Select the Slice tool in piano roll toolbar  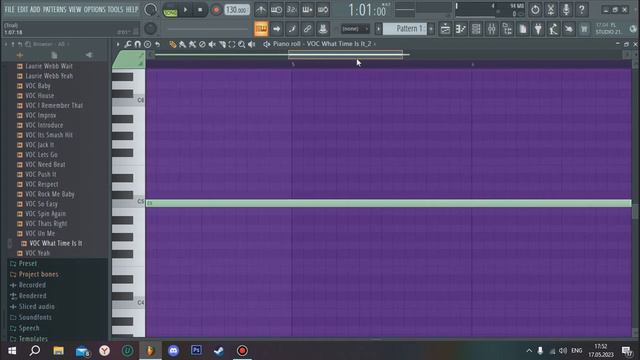click(222, 44)
